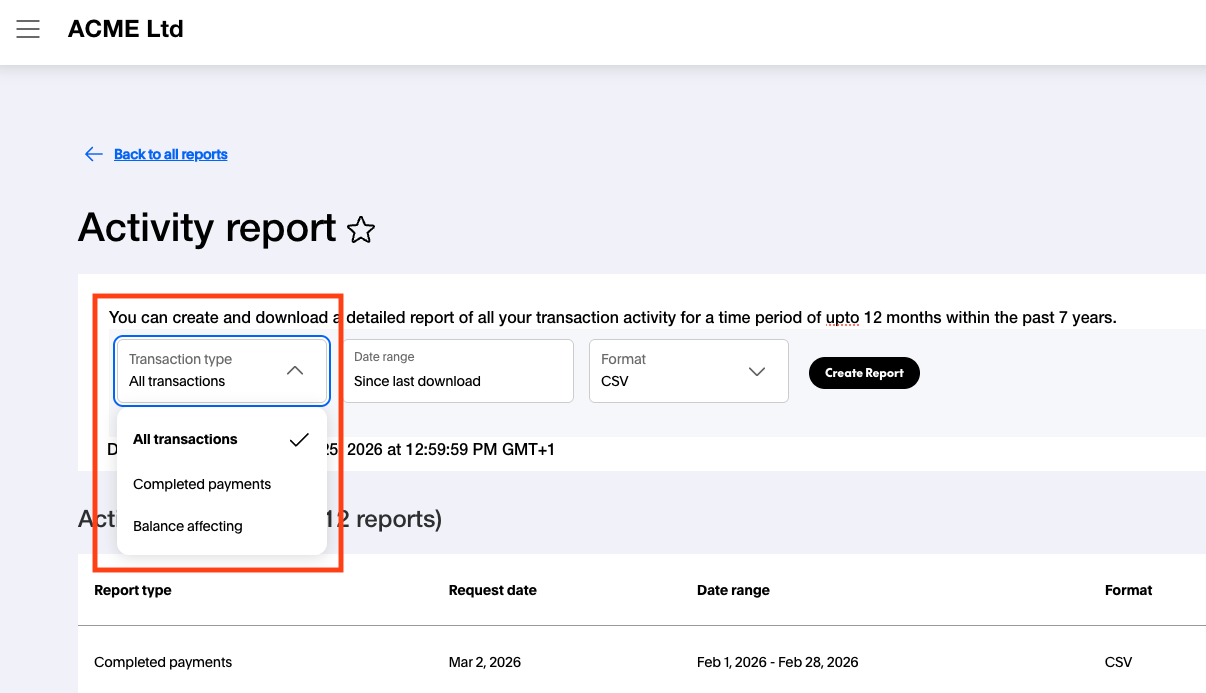Screen dimensions: 1206x693
Task: Click the ACME Ltd logo
Action: 125,28
